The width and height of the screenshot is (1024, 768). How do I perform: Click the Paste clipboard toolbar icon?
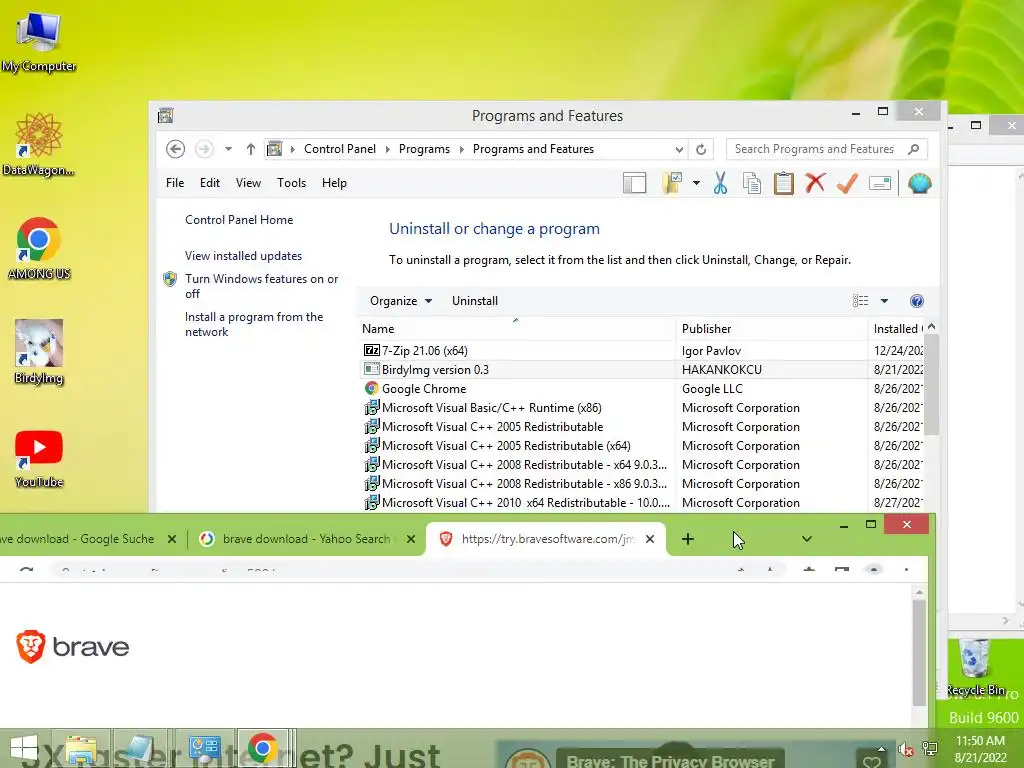[x=784, y=184]
